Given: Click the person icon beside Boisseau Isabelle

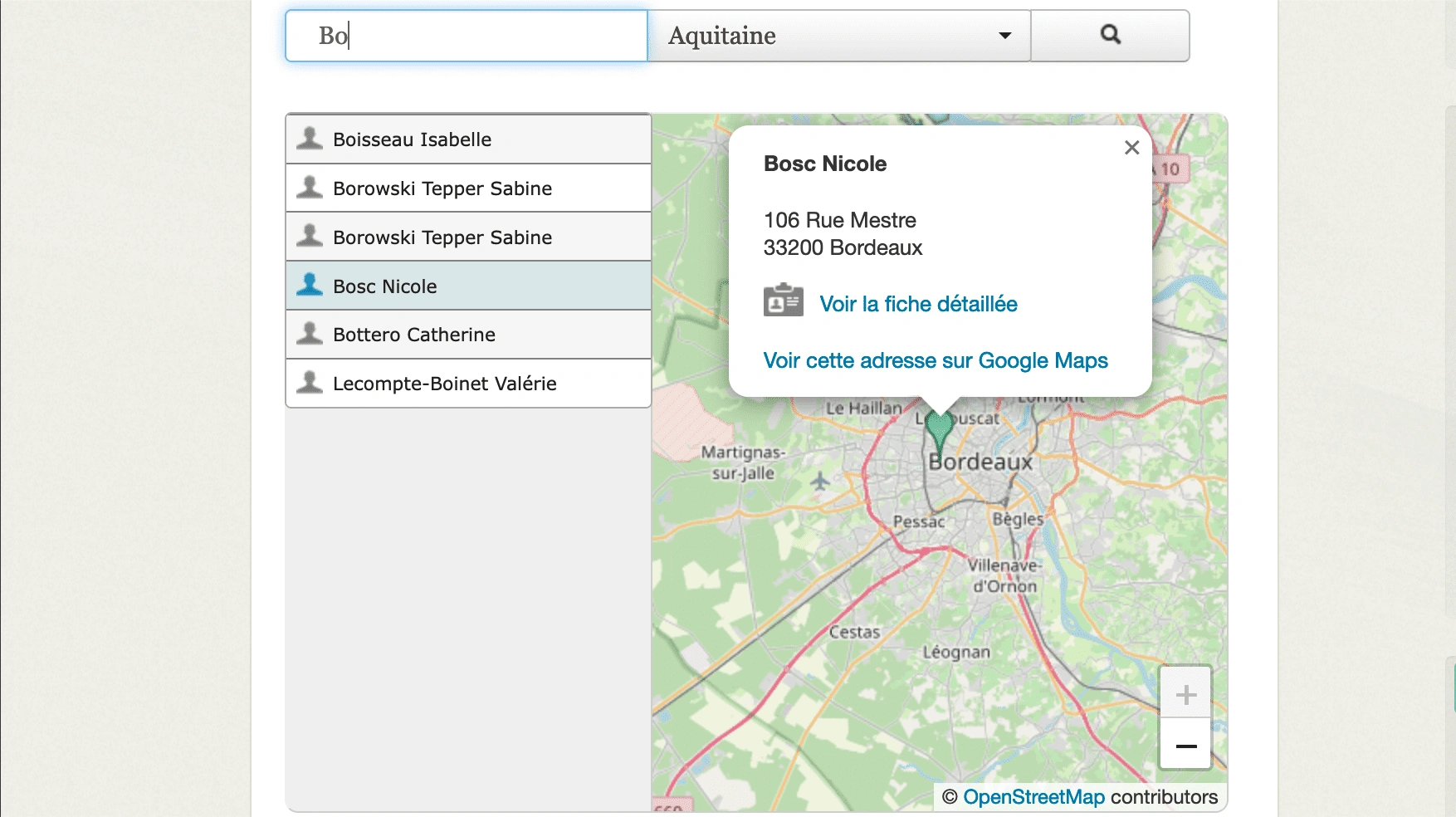Looking at the screenshot, I should 310,138.
